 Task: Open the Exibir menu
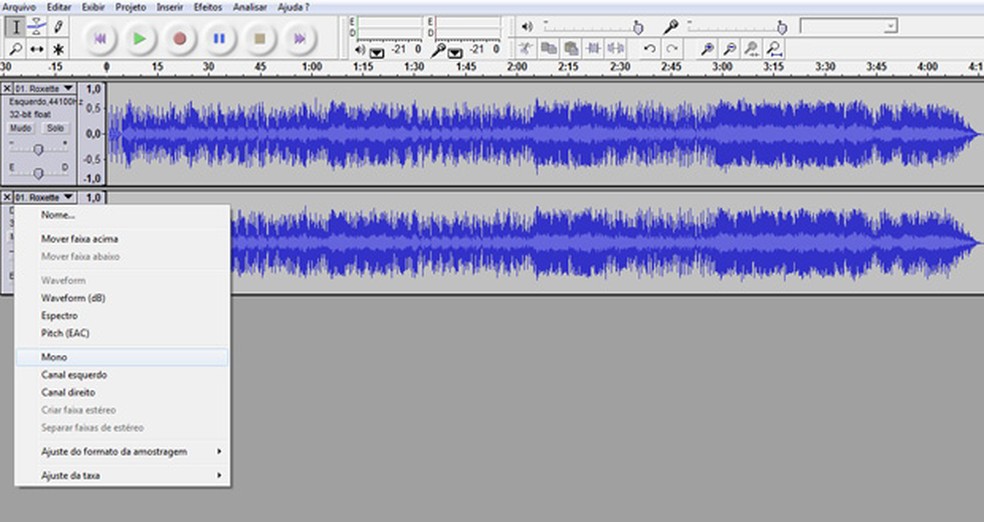[93, 8]
